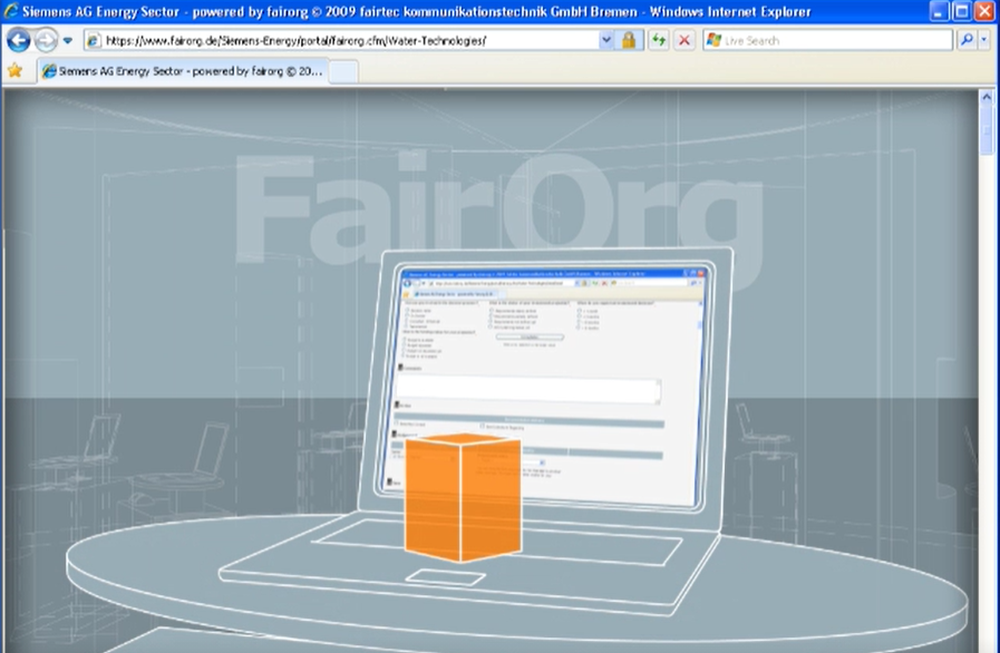
Task: Click the green Refresh page icon
Action: click(x=659, y=40)
